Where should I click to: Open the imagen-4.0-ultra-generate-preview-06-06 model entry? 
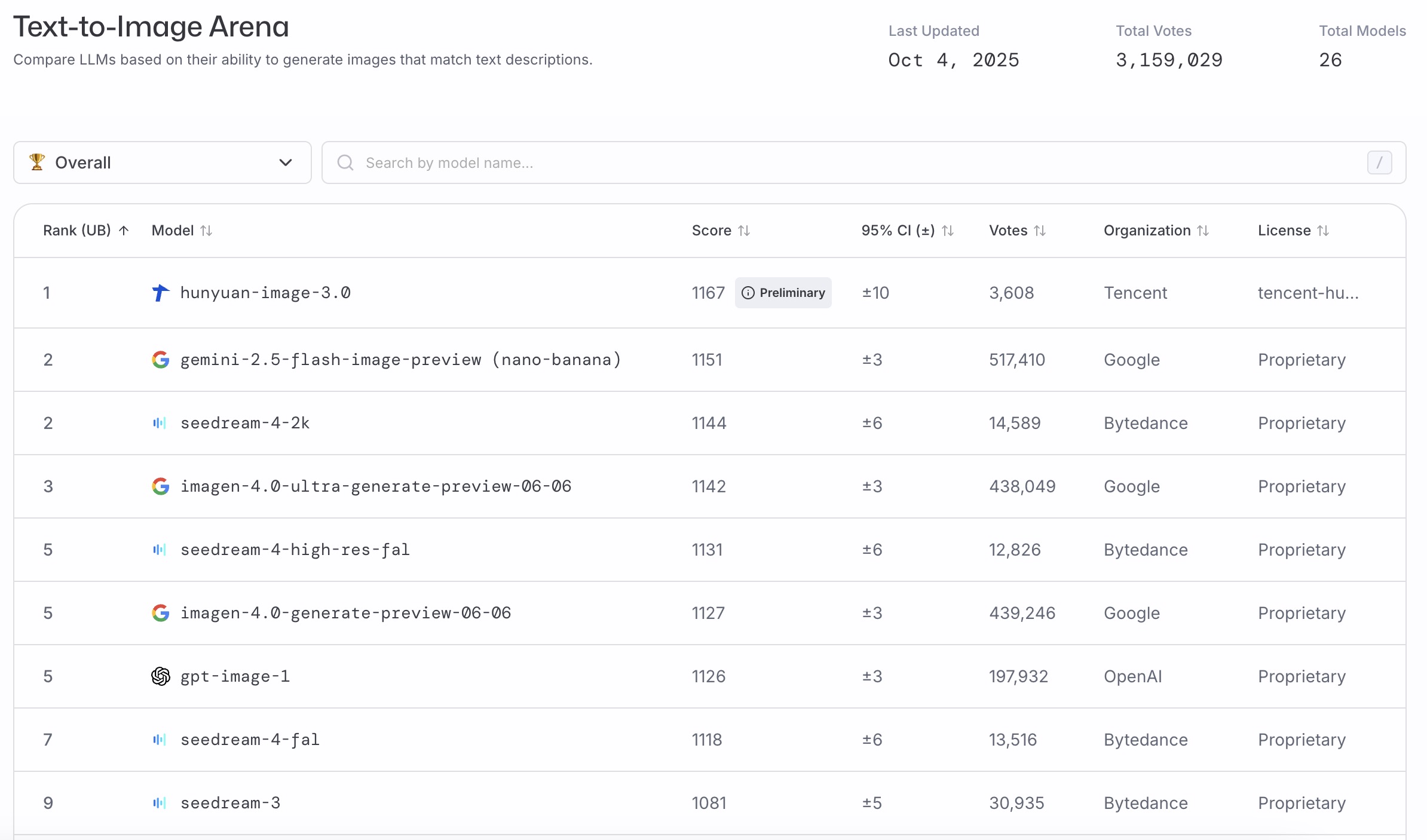tap(375, 486)
